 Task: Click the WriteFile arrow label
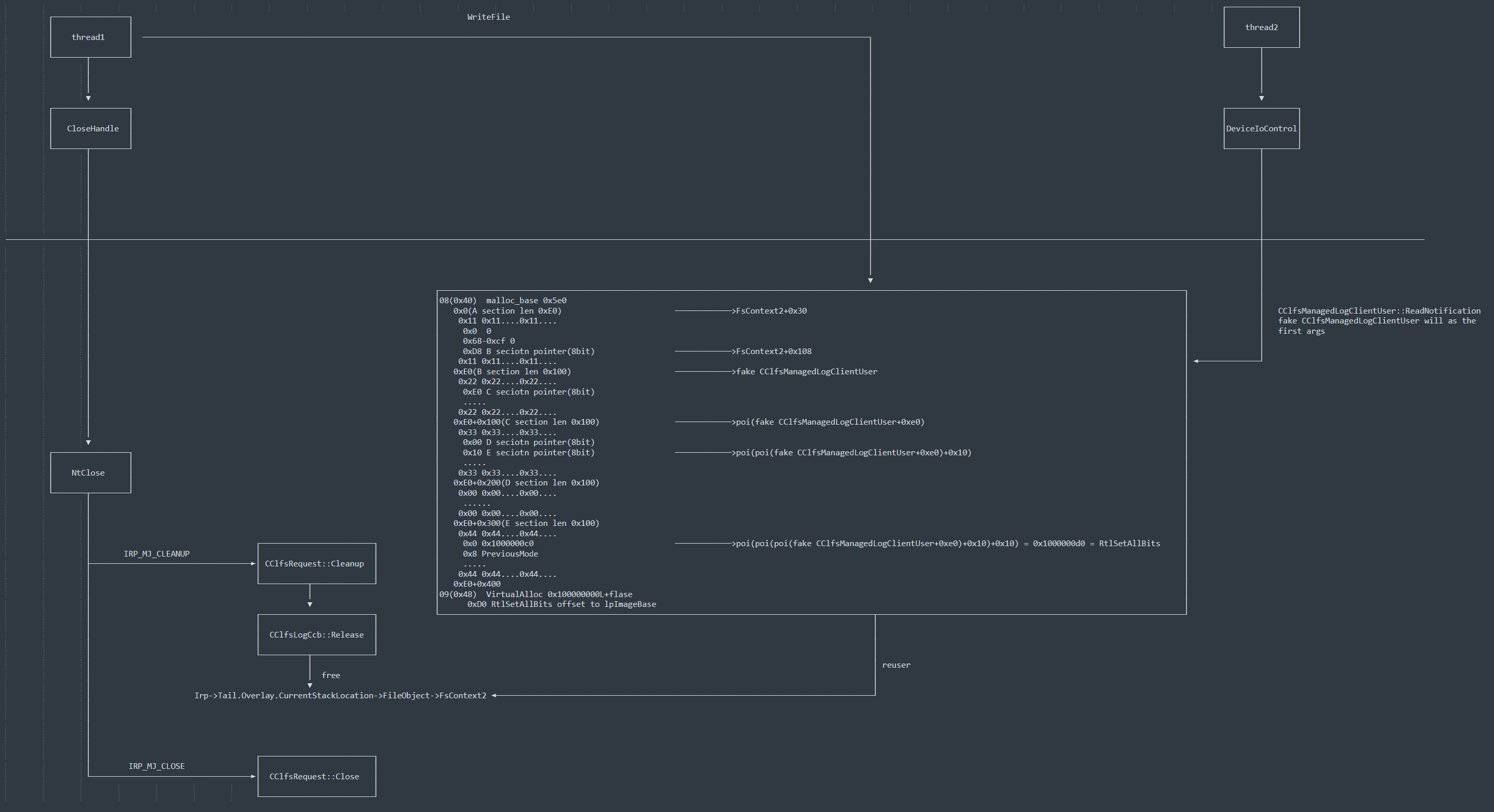(488, 17)
